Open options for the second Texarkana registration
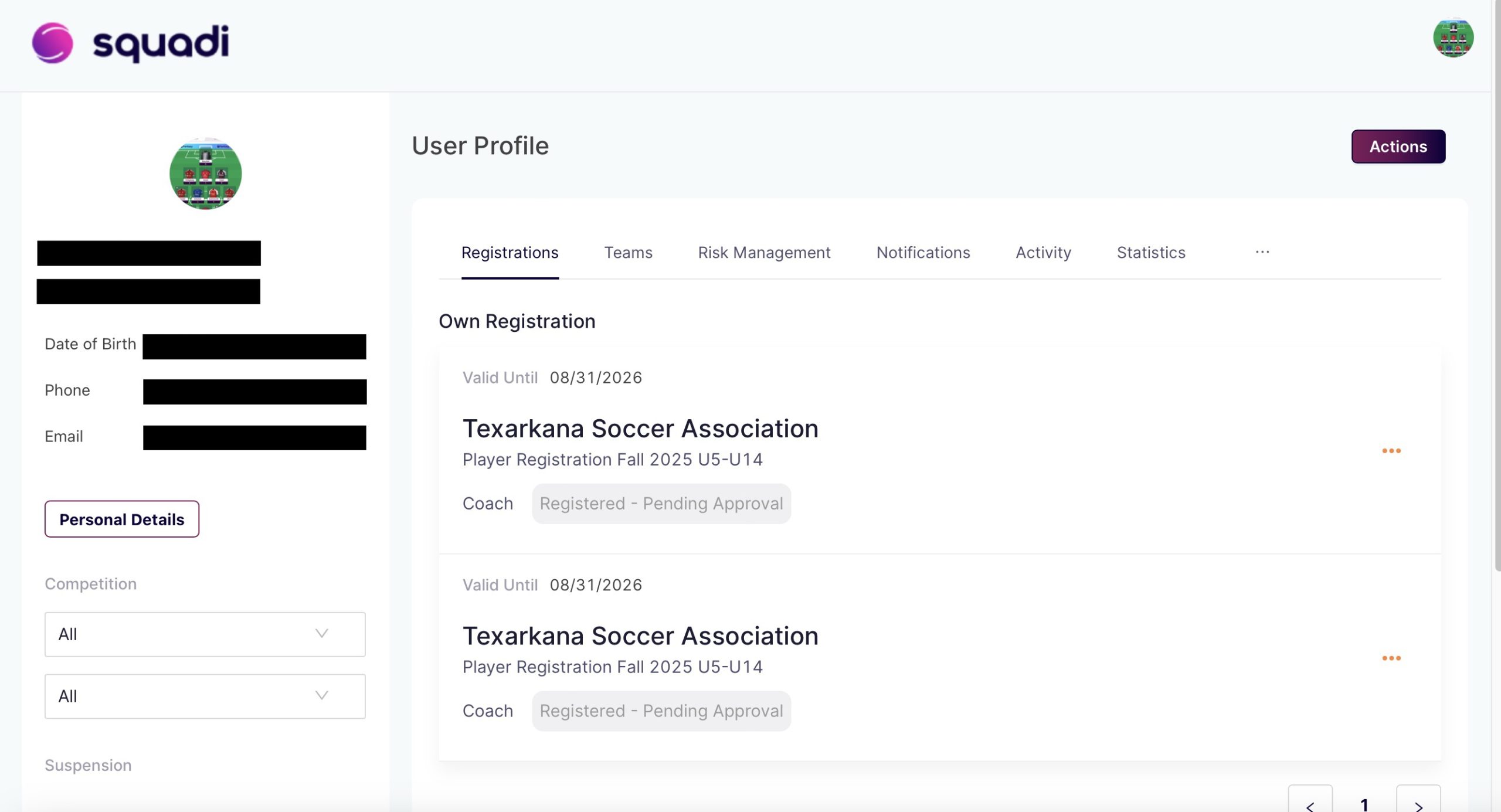The height and width of the screenshot is (812, 1501). point(1391,658)
